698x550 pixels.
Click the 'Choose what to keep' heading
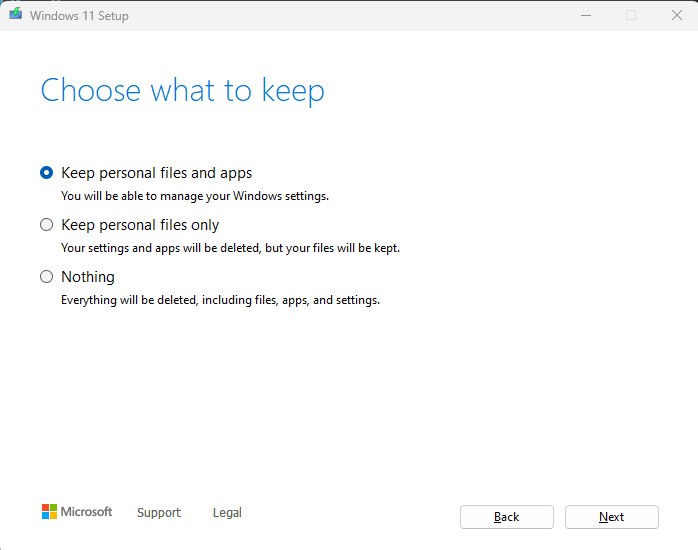[183, 91]
